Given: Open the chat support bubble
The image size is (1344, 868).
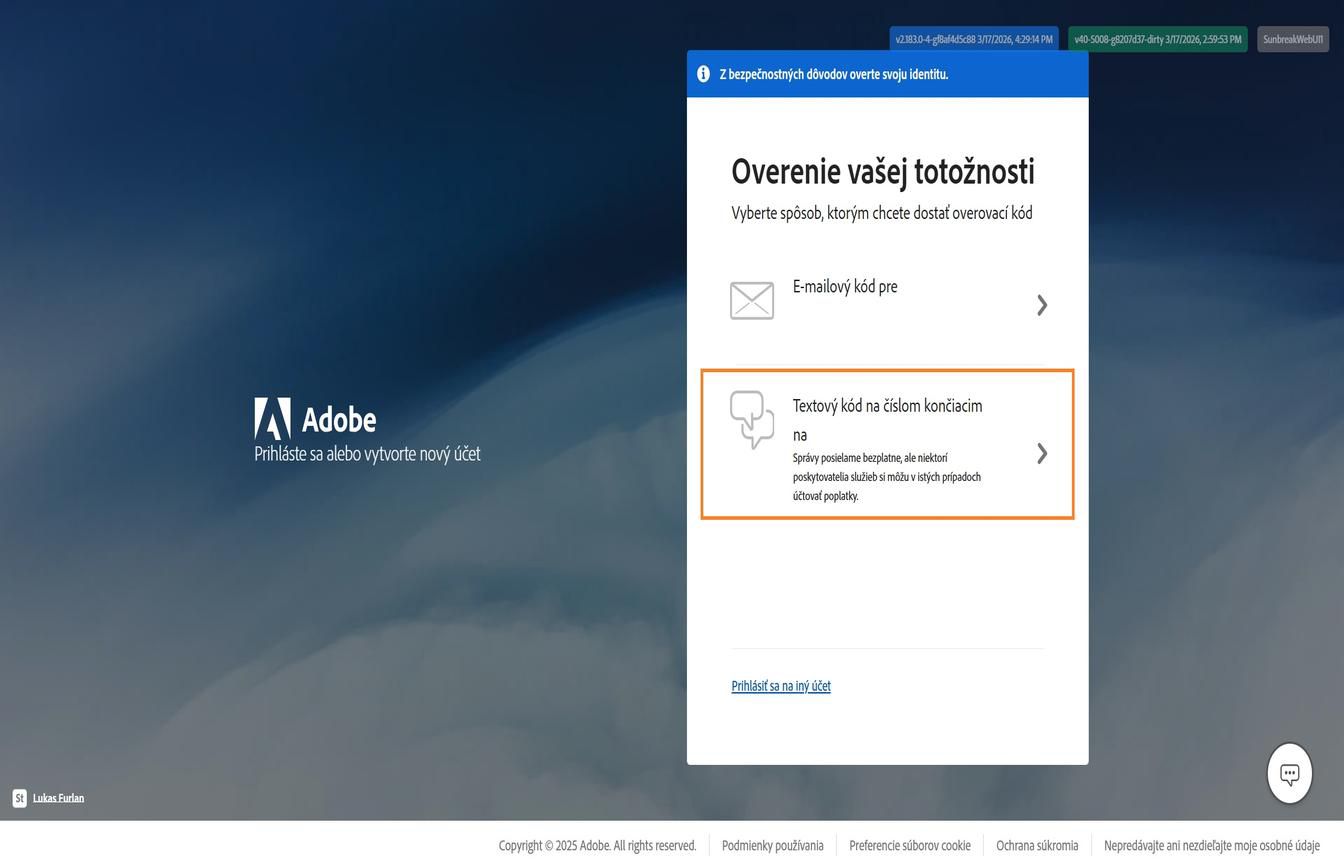Looking at the screenshot, I should click(x=1289, y=772).
